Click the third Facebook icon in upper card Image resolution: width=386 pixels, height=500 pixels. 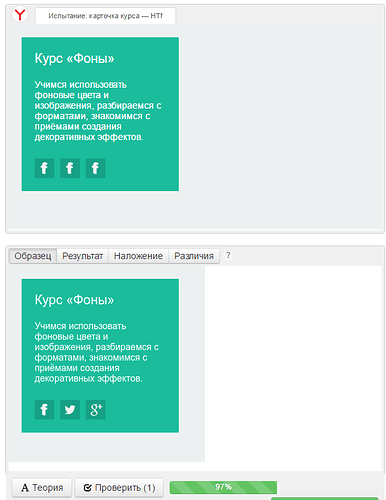click(x=95, y=168)
